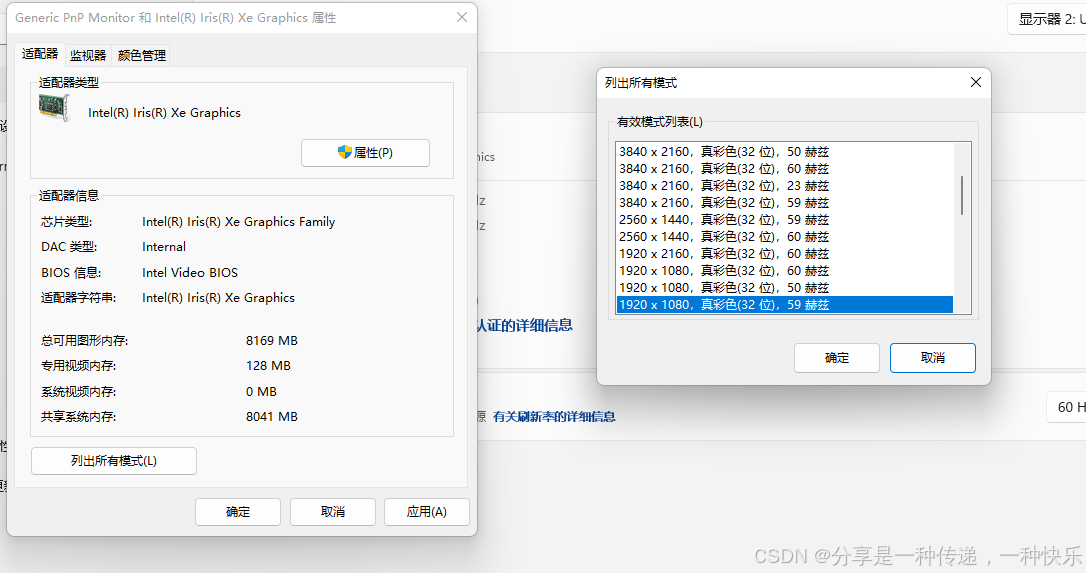
Task: Select mode 3840 x 2160 60 赫兹
Action: (x=785, y=169)
